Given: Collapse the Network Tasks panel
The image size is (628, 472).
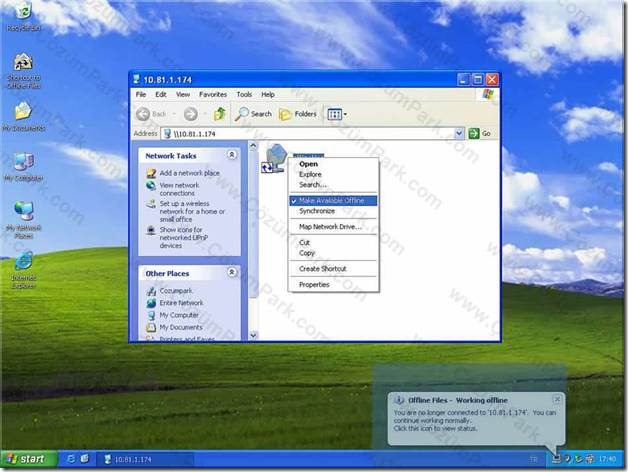Looking at the screenshot, I should [231, 155].
